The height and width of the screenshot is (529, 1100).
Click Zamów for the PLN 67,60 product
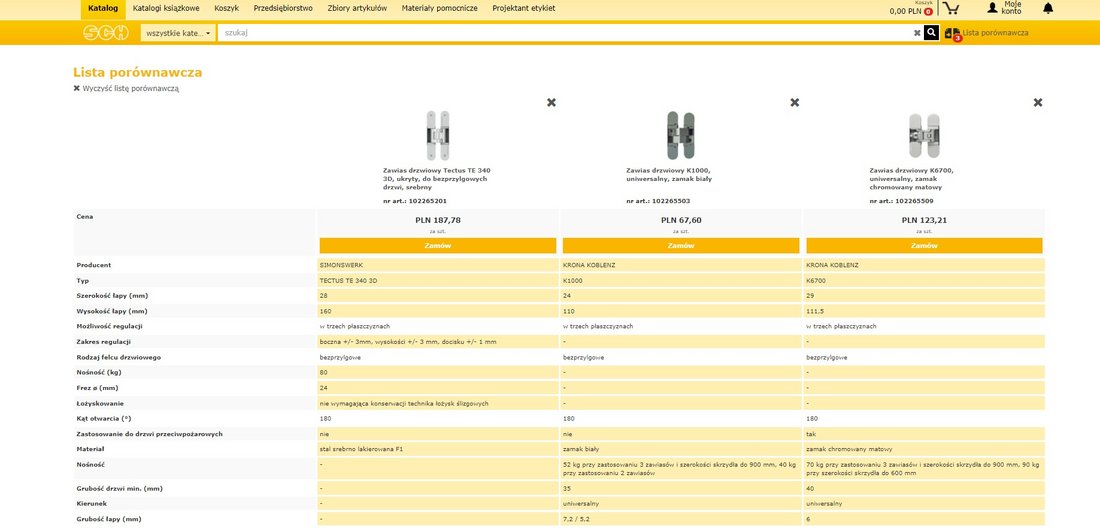[x=680, y=246]
